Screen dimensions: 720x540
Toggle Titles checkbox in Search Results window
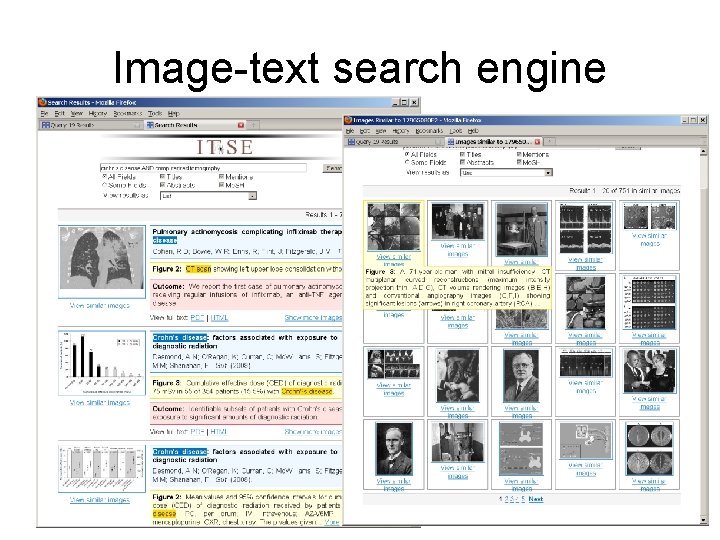[163, 176]
